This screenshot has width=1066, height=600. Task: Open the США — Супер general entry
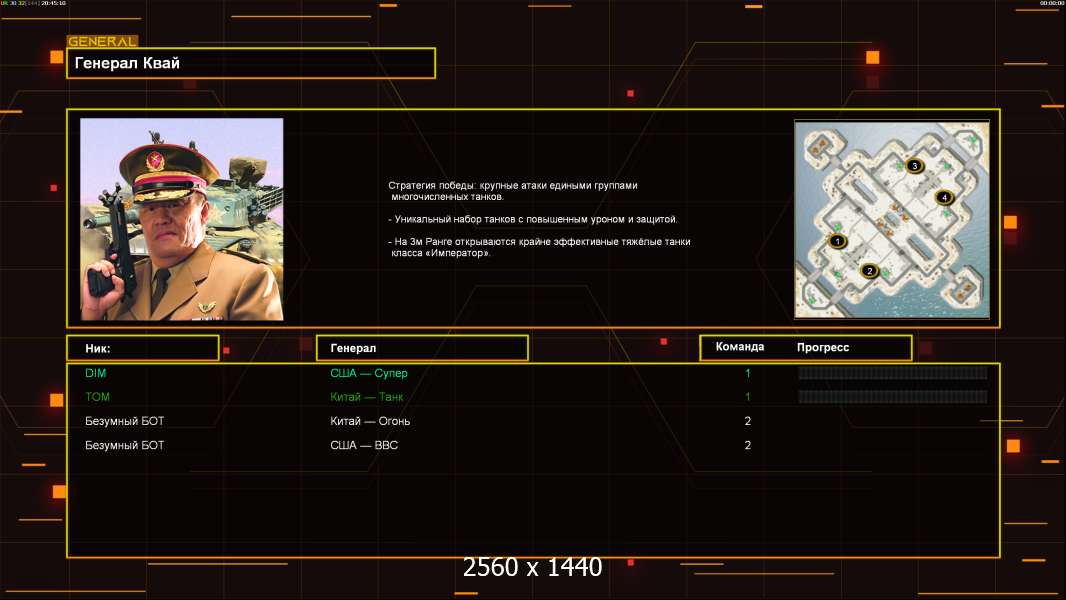[x=369, y=373]
